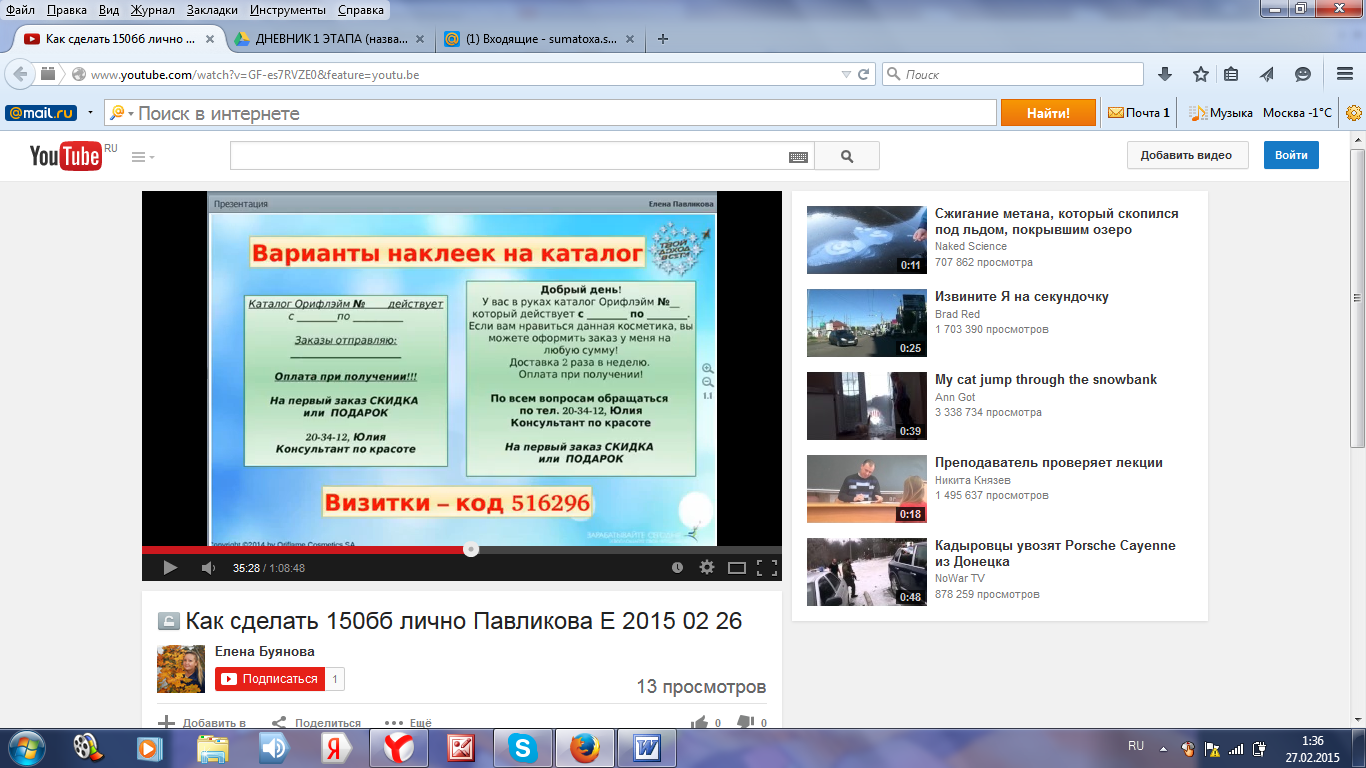This screenshot has height=768, width=1366.
Task: Show hidden tray icons arrow
Action: click(1162, 747)
